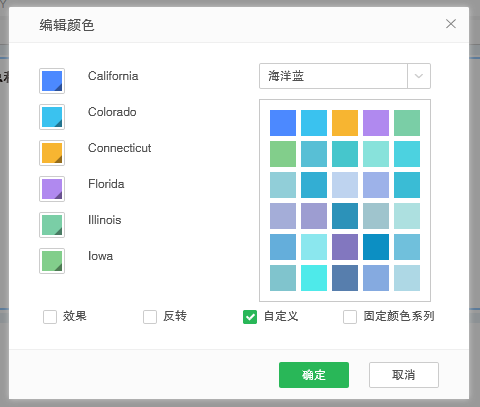The height and width of the screenshot is (407, 480).
Task: Expand the 海洋蓝 palette dropdown arrow
Action: point(419,76)
